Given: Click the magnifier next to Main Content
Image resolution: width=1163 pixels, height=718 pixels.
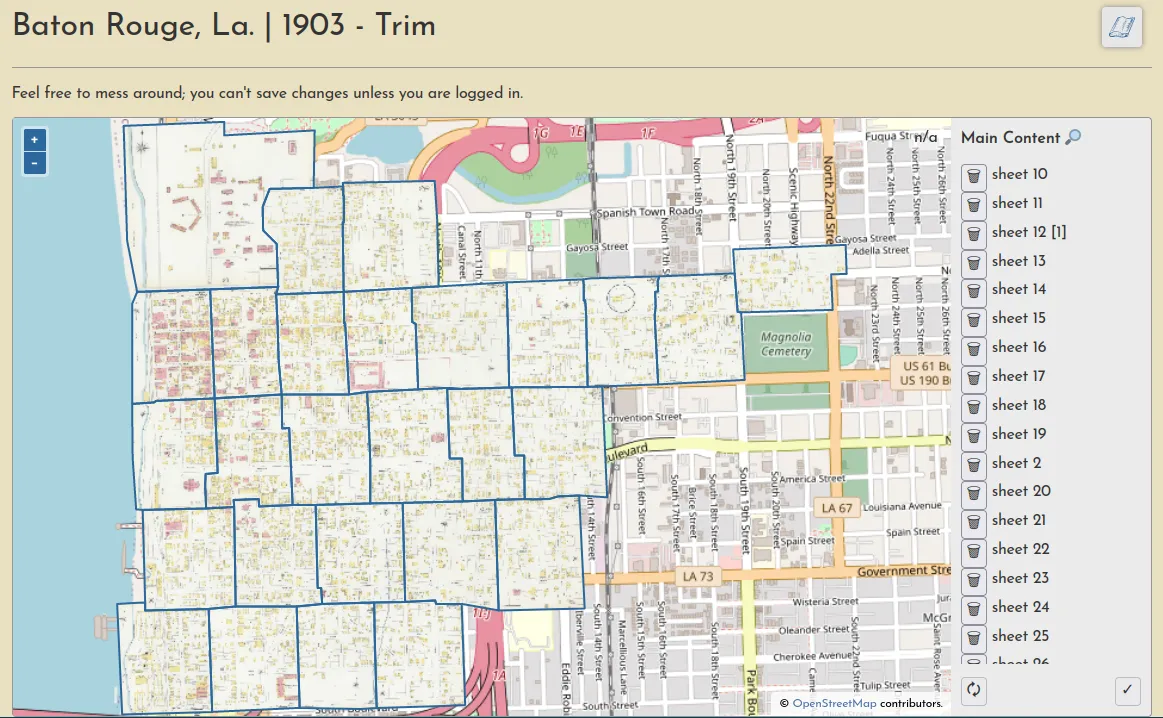Looking at the screenshot, I should click(1073, 138).
